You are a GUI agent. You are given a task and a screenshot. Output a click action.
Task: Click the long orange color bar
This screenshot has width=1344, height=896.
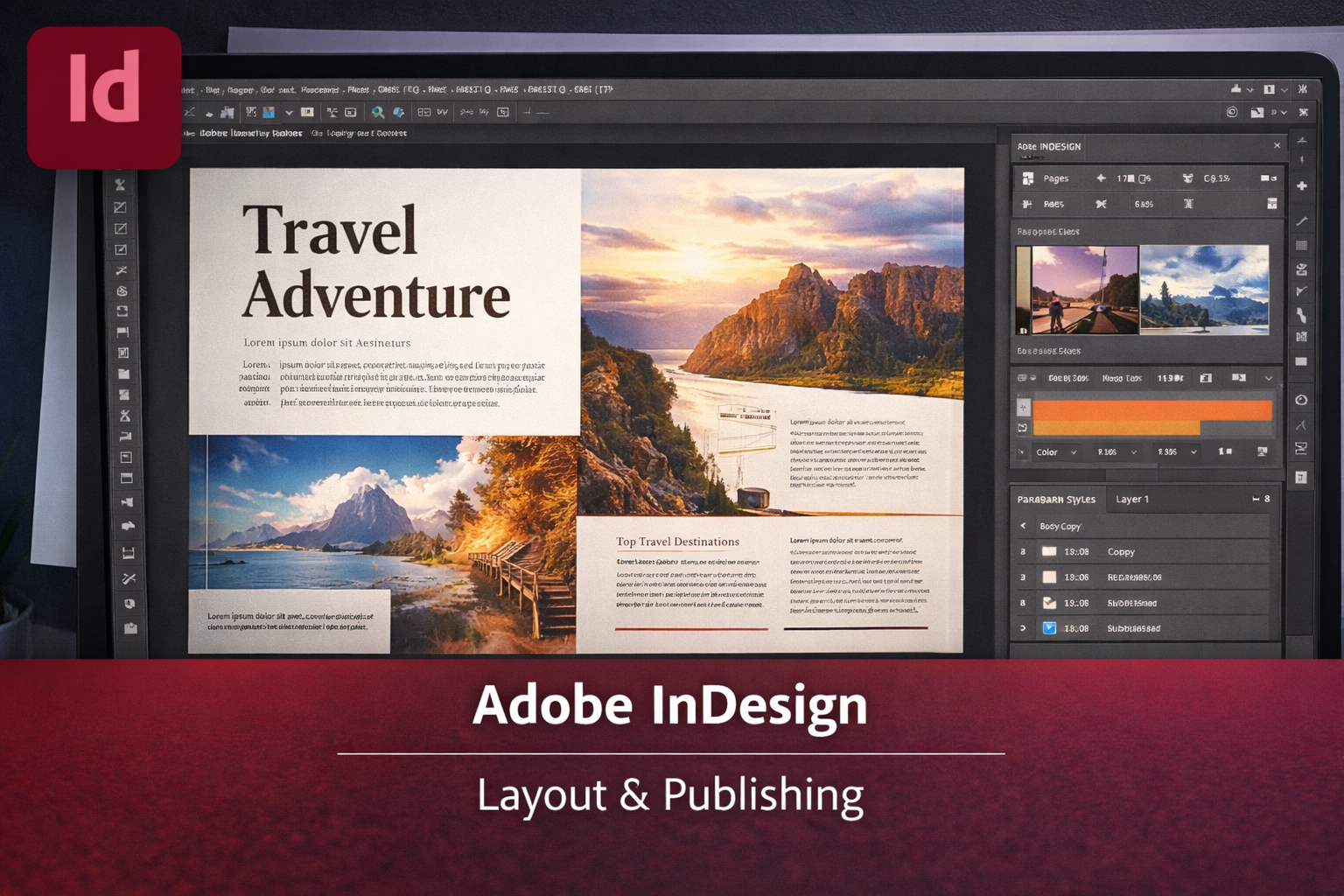pos(1152,410)
